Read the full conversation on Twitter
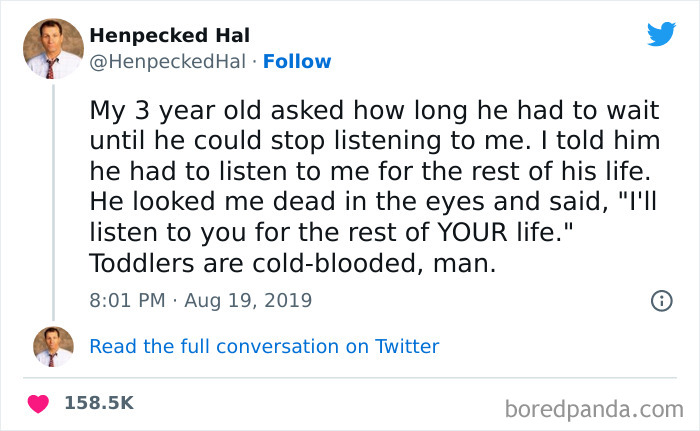 tap(264, 347)
